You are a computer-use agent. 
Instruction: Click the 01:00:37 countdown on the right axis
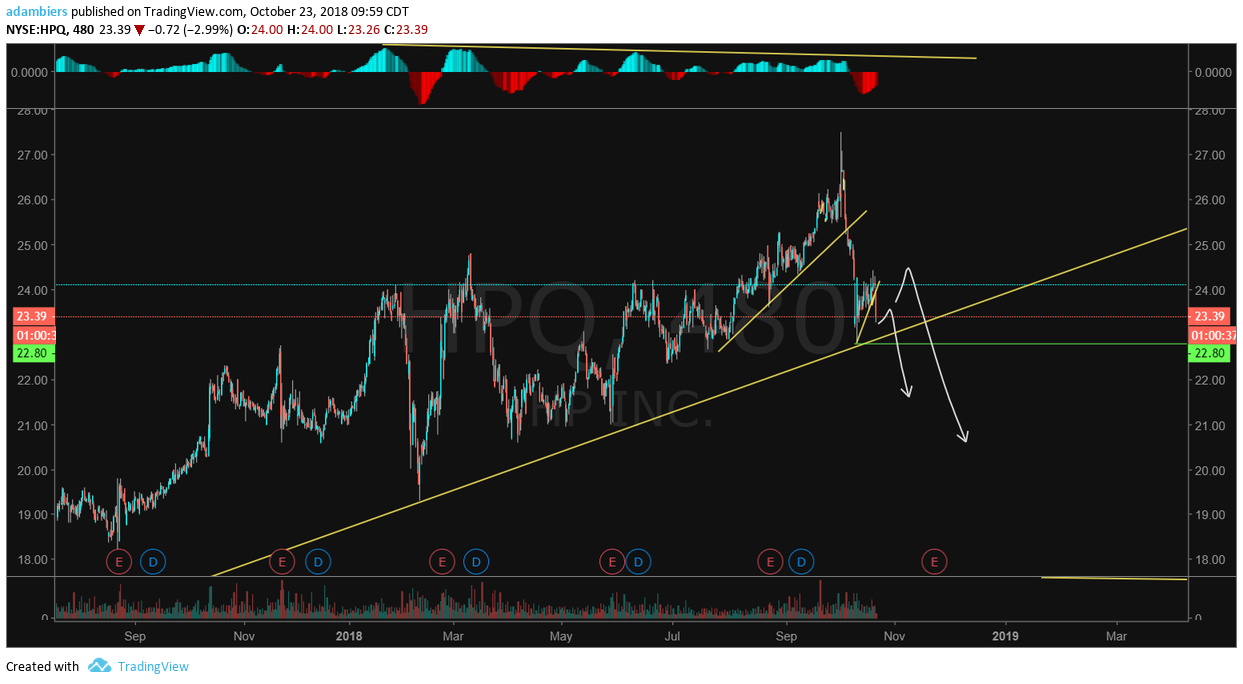pyautogui.click(x=1212, y=335)
